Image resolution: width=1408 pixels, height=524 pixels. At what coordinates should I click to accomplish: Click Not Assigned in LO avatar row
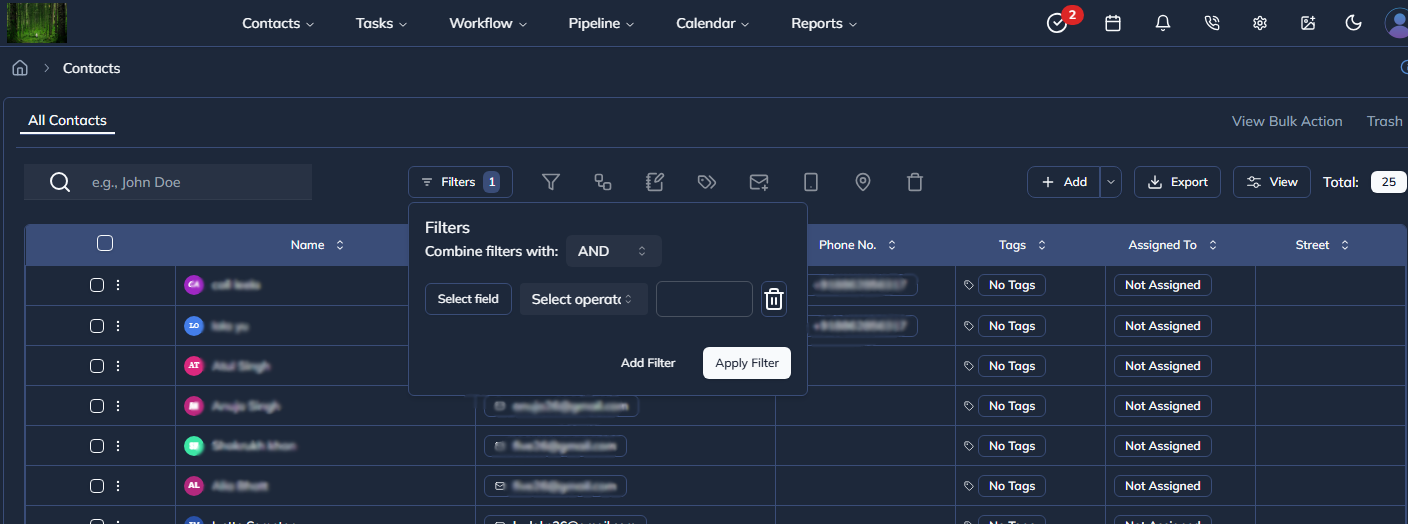click(1162, 326)
